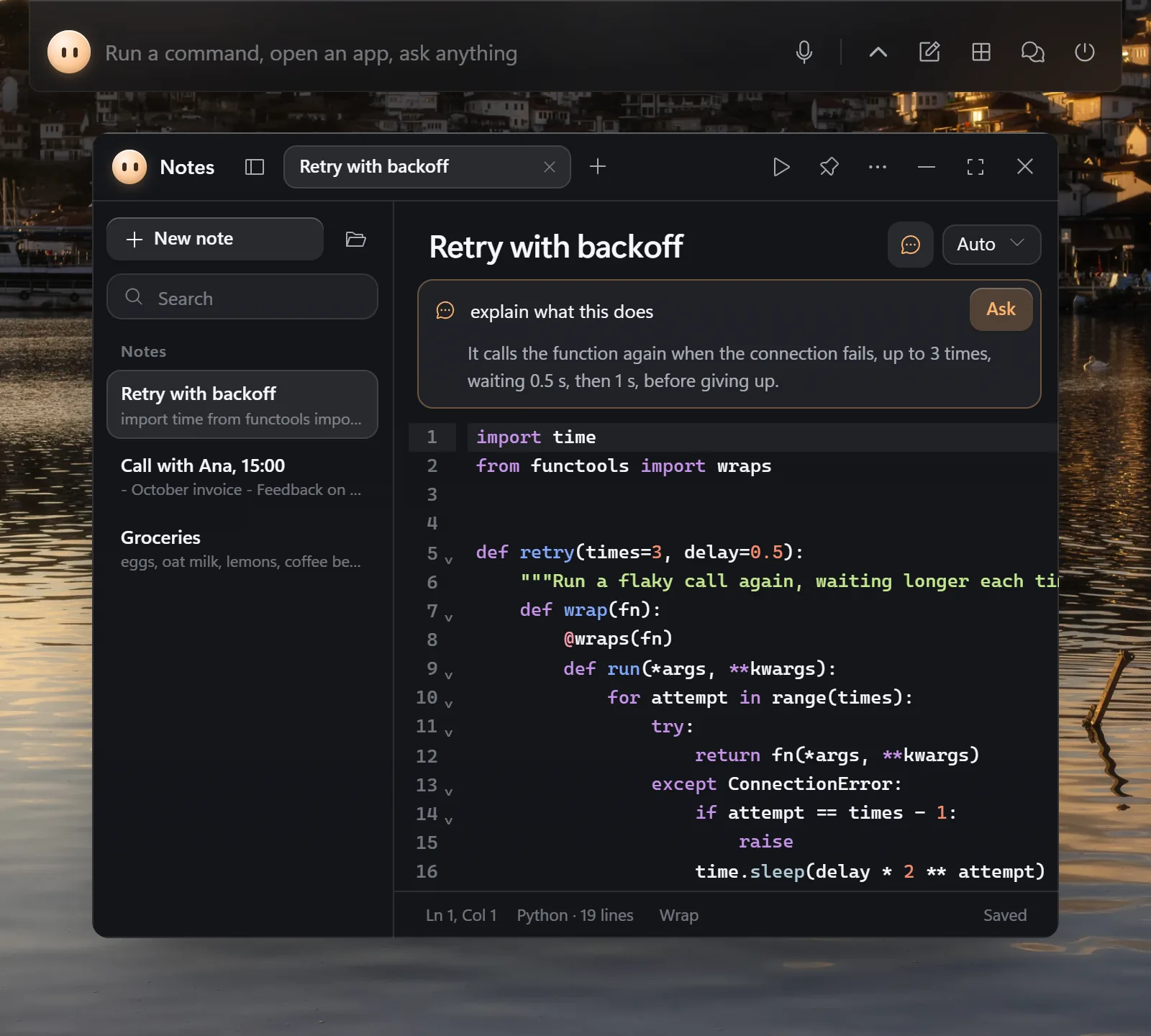Open the 'Call with Ana, 15:00' note
The image size is (1151, 1036).
(x=242, y=477)
